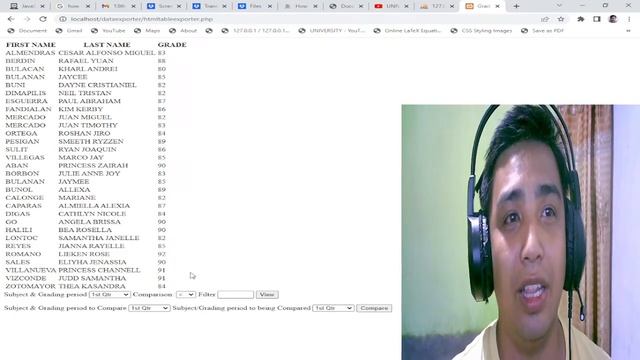Close the YouTube UNI tab
The width and height of the screenshot is (640, 360).
tap(406, 6)
